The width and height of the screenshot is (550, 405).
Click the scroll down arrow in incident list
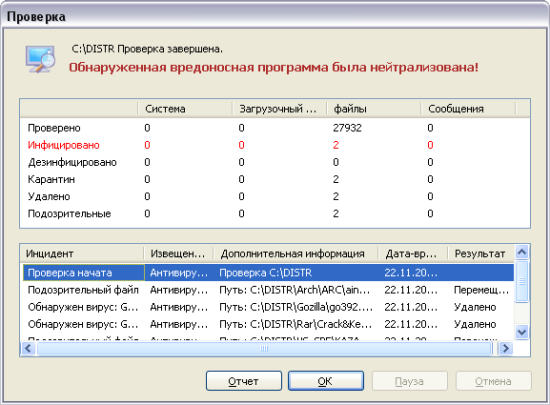(522, 332)
